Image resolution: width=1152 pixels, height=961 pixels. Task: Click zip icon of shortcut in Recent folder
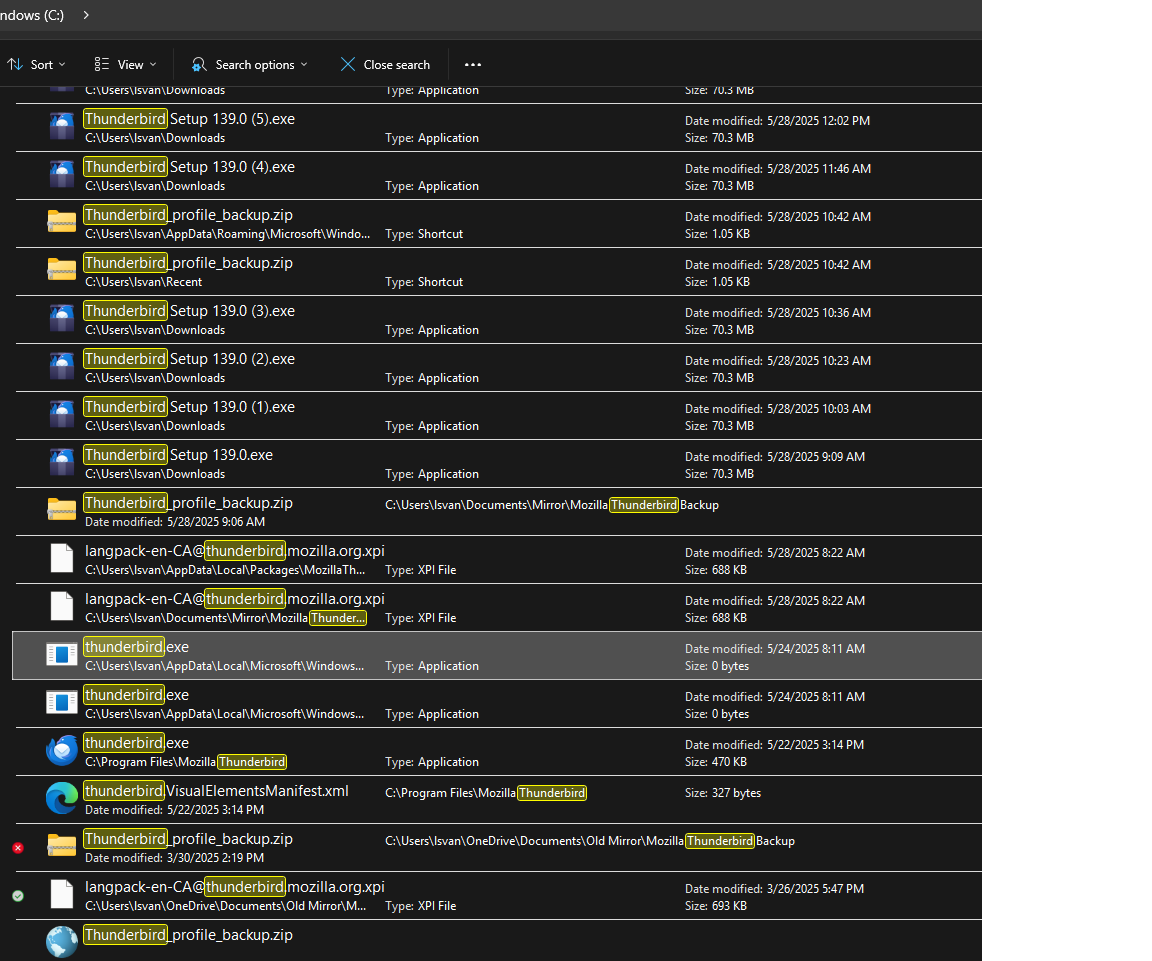tap(62, 270)
